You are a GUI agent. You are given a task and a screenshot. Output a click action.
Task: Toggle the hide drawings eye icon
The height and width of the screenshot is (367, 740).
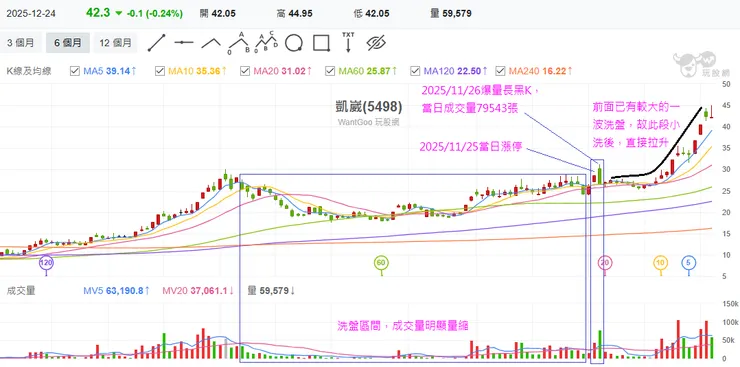(x=376, y=43)
